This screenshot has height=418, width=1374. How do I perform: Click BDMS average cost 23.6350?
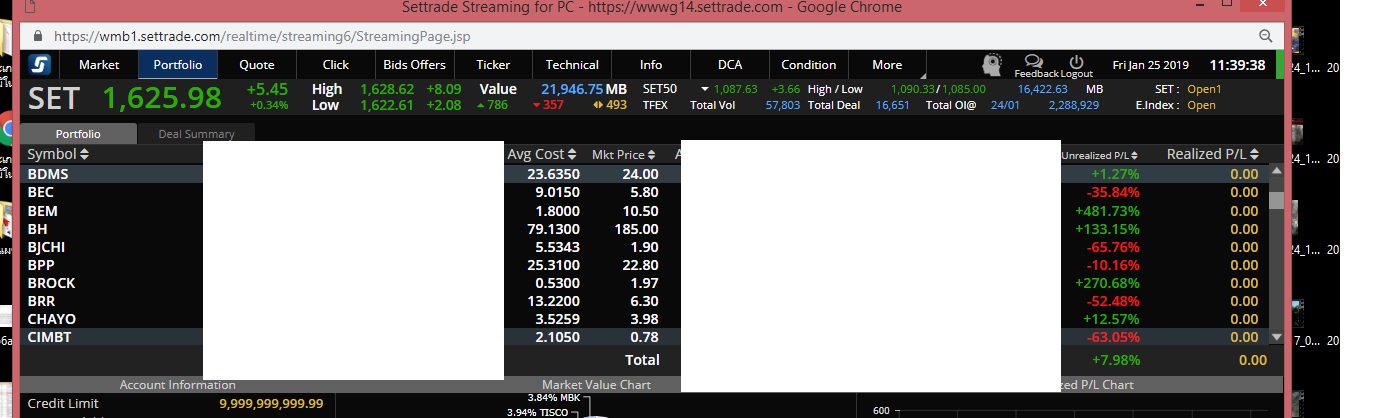[x=553, y=174]
